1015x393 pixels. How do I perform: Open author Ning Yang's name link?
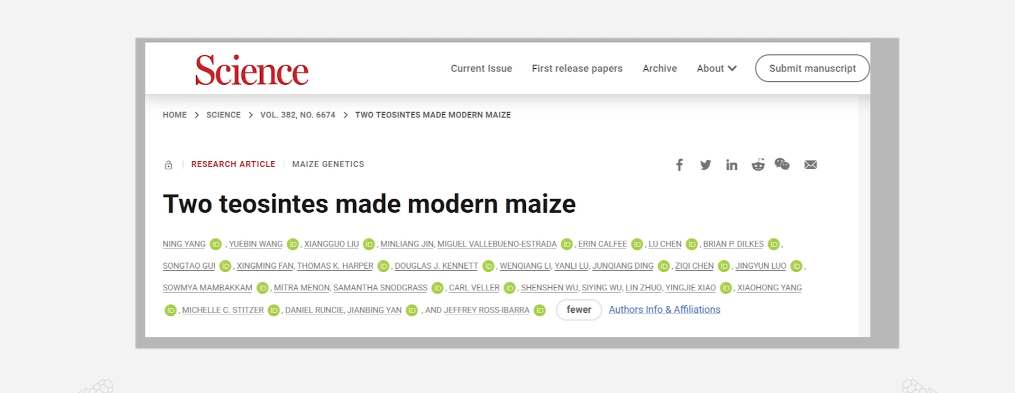[184, 244]
